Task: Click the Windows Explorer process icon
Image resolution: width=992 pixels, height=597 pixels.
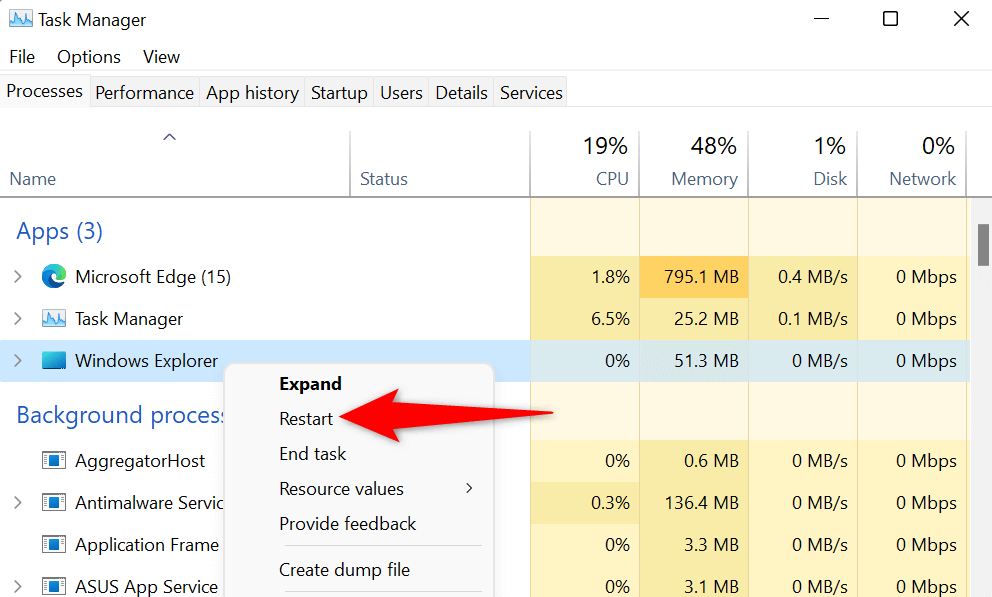Action: click(54, 361)
